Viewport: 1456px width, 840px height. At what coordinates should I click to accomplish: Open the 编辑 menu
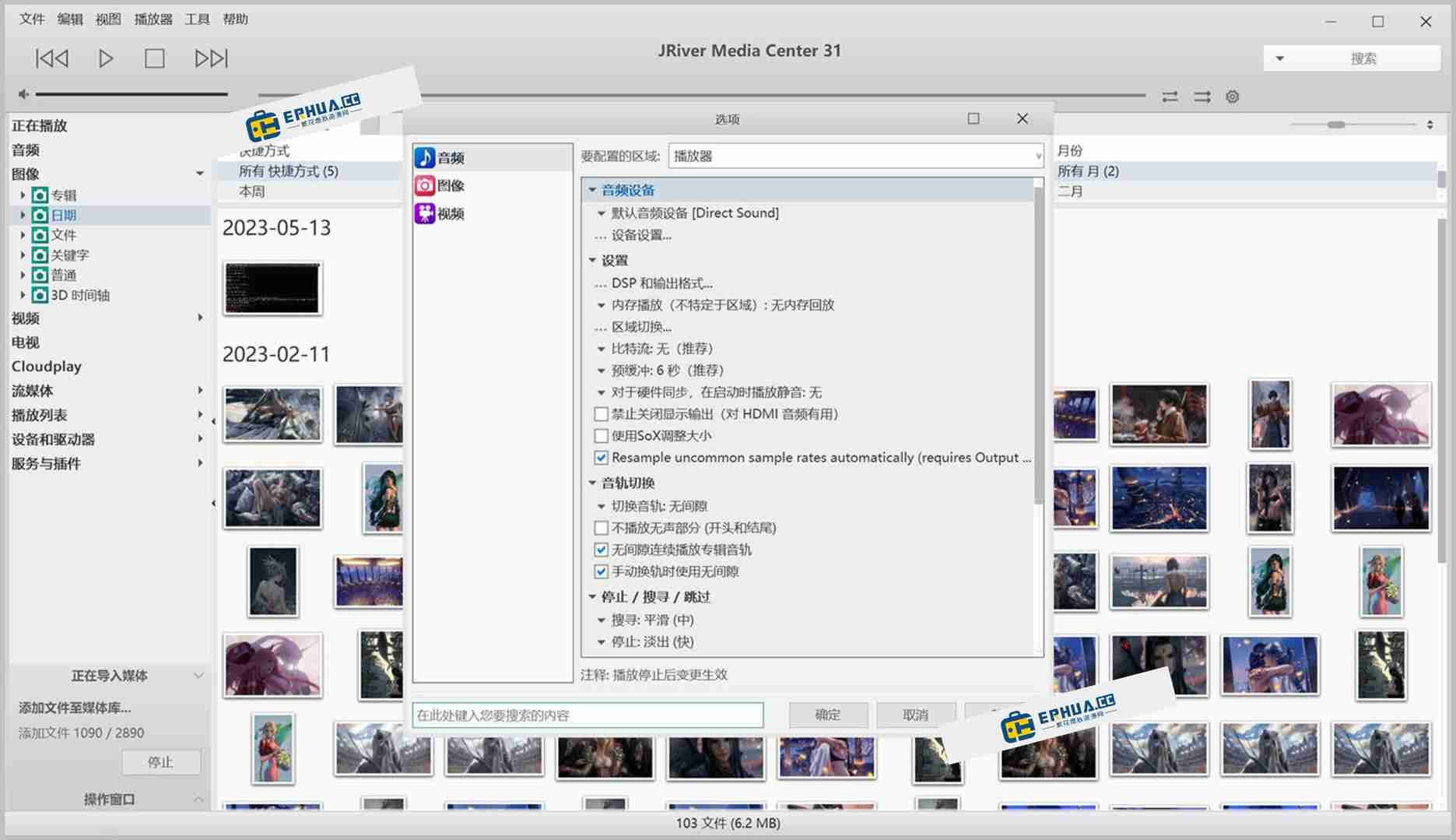(70, 19)
